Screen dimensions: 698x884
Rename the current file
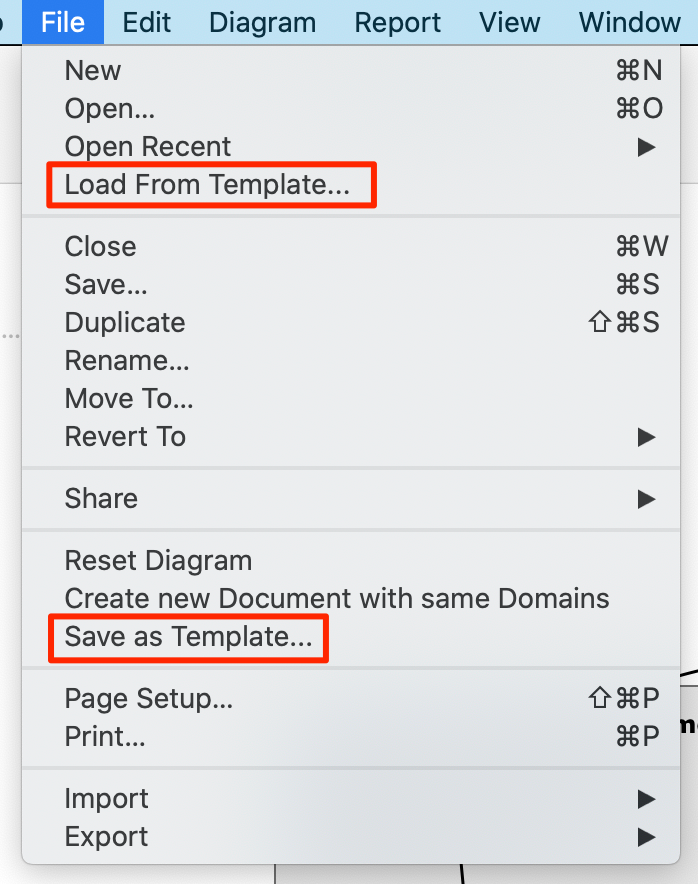[127, 360]
